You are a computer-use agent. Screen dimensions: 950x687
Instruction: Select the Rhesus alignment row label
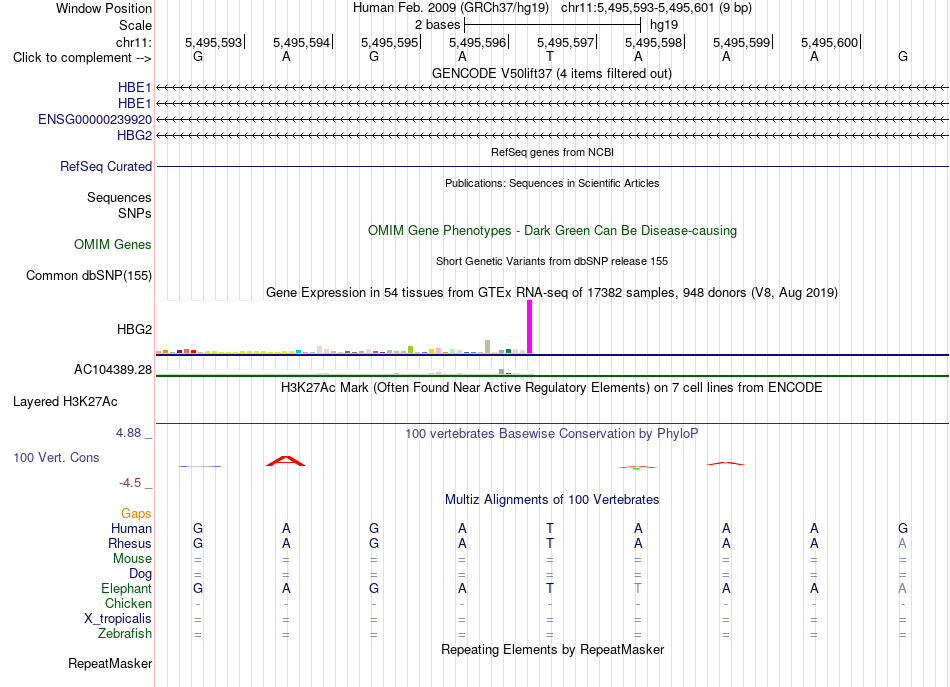(x=130, y=543)
